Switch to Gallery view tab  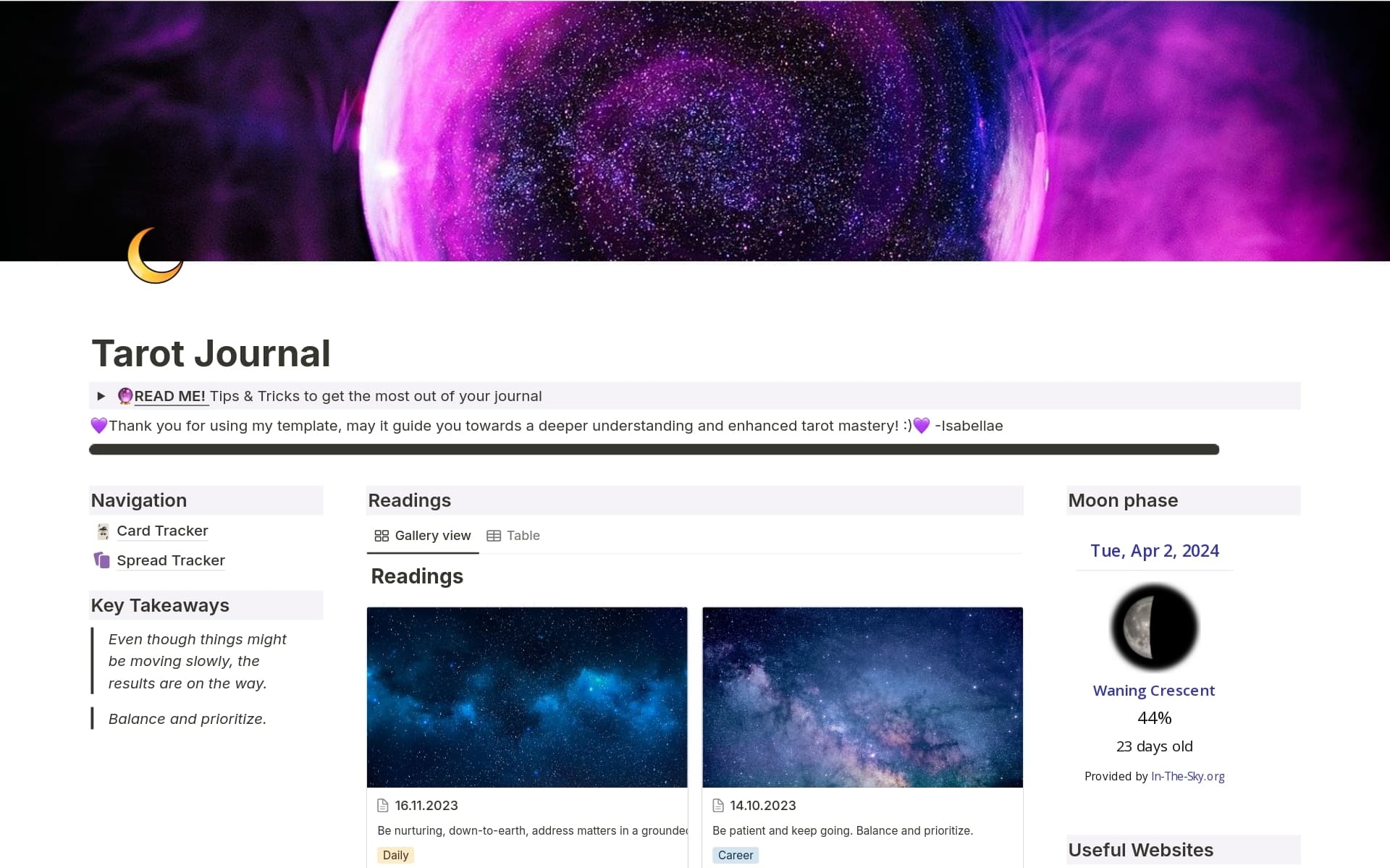pyautogui.click(x=423, y=536)
